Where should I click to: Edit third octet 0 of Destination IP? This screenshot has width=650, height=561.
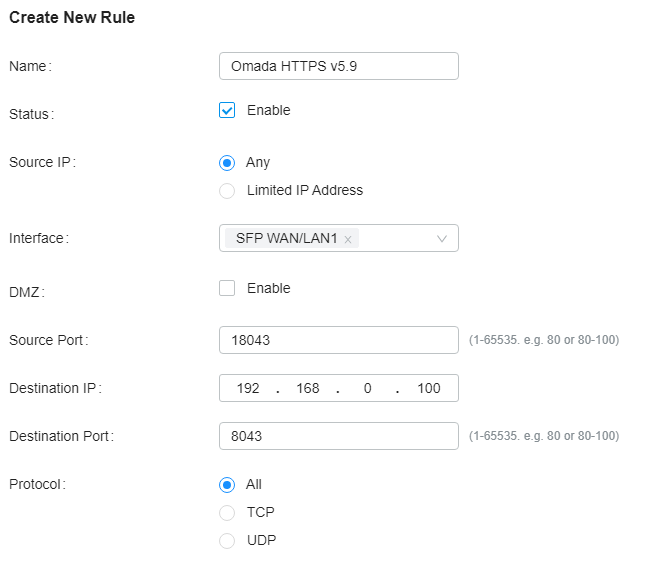click(367, 388)
